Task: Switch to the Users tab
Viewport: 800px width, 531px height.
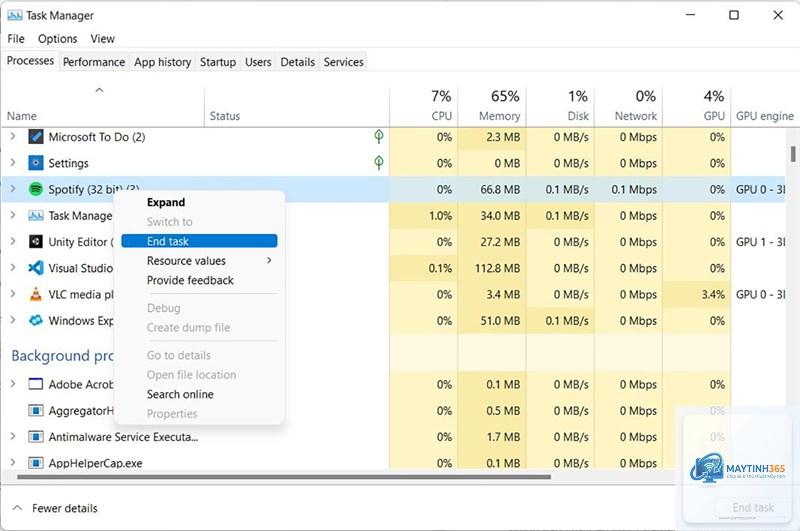Action: (258, 62)
